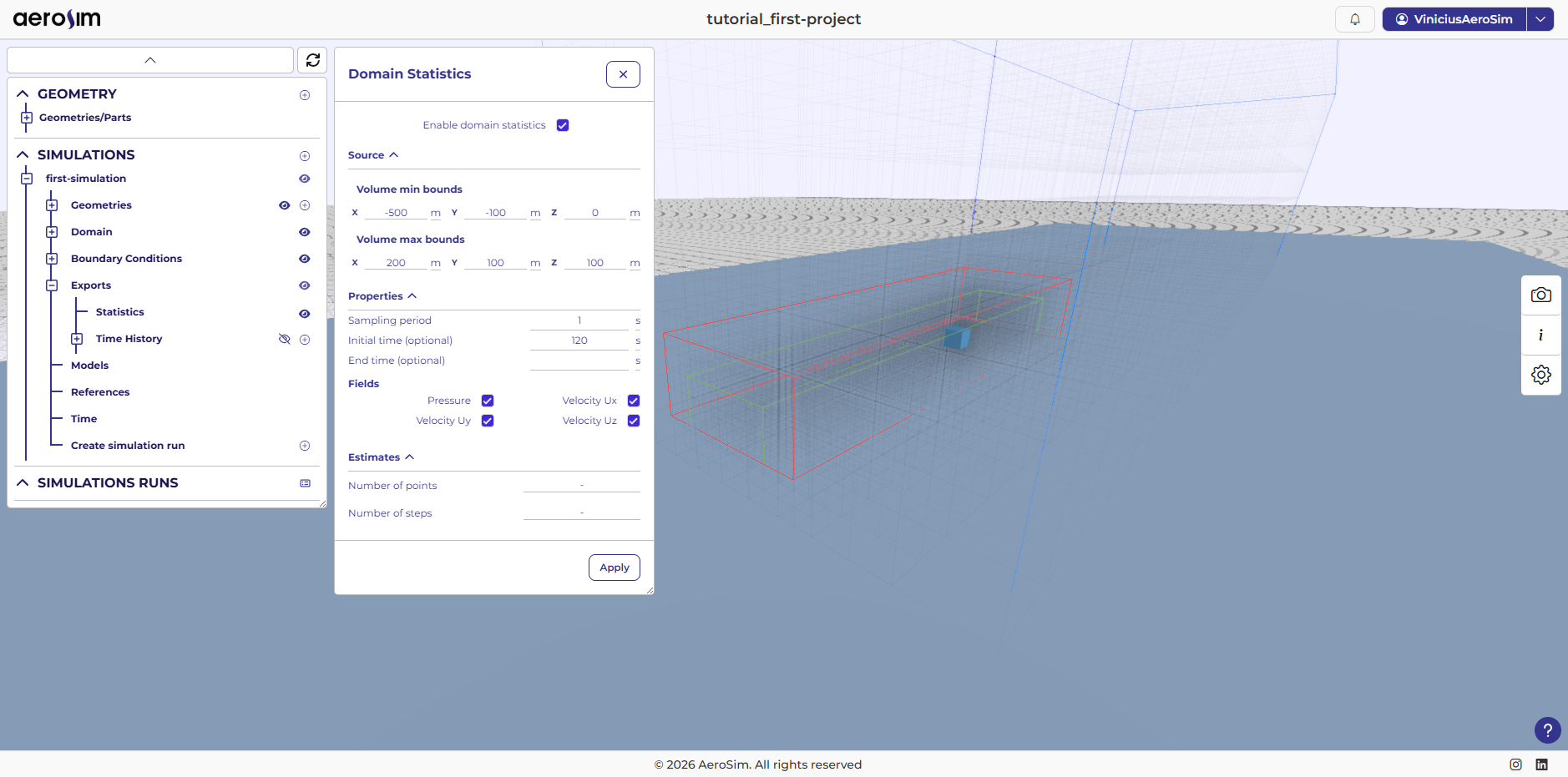Collapse the Exports tree node
Viewport: 1568px width, 777px height.
(52, 285)
